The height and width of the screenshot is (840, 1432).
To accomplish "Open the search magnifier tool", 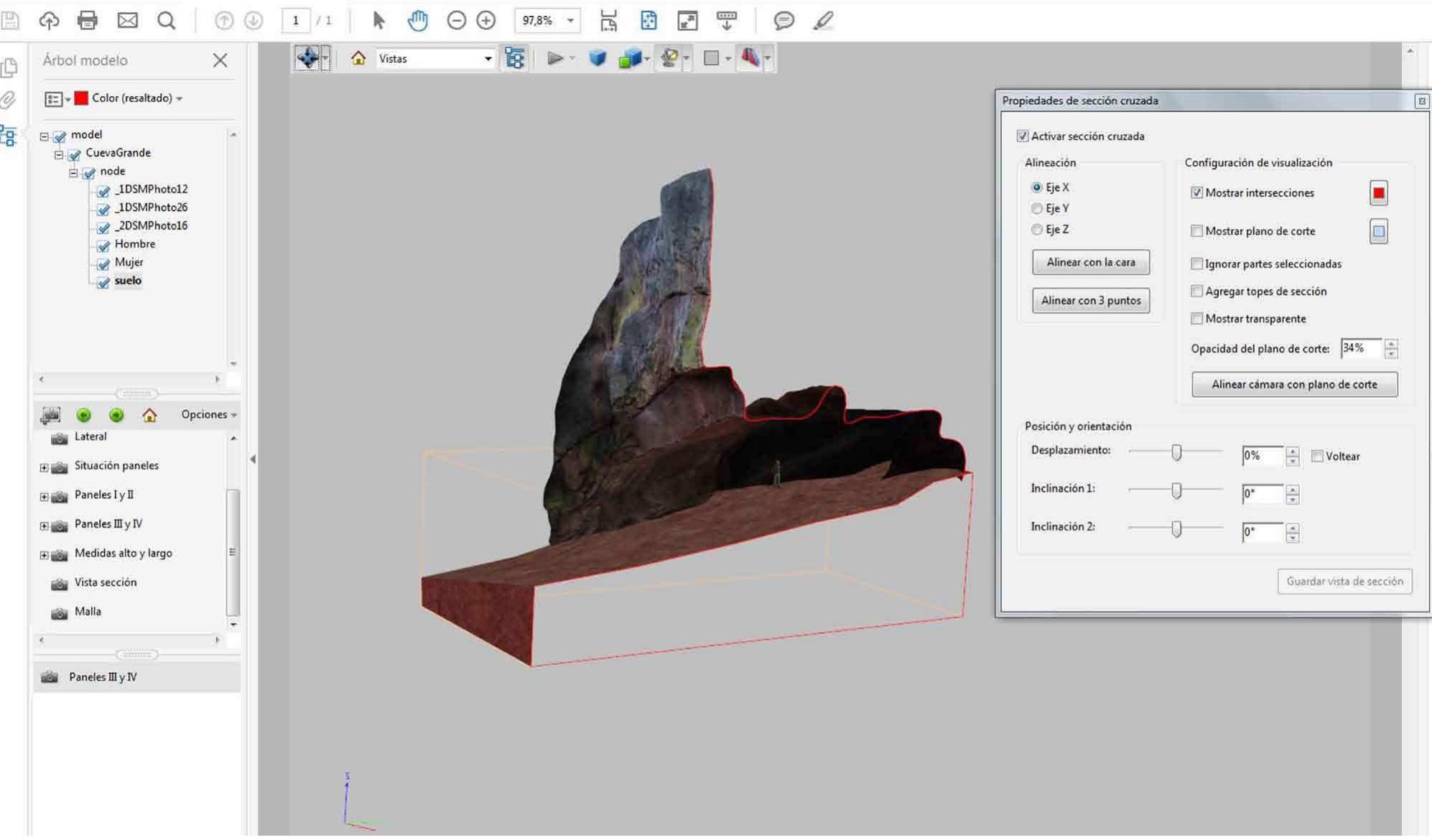I will coord(166,20).
